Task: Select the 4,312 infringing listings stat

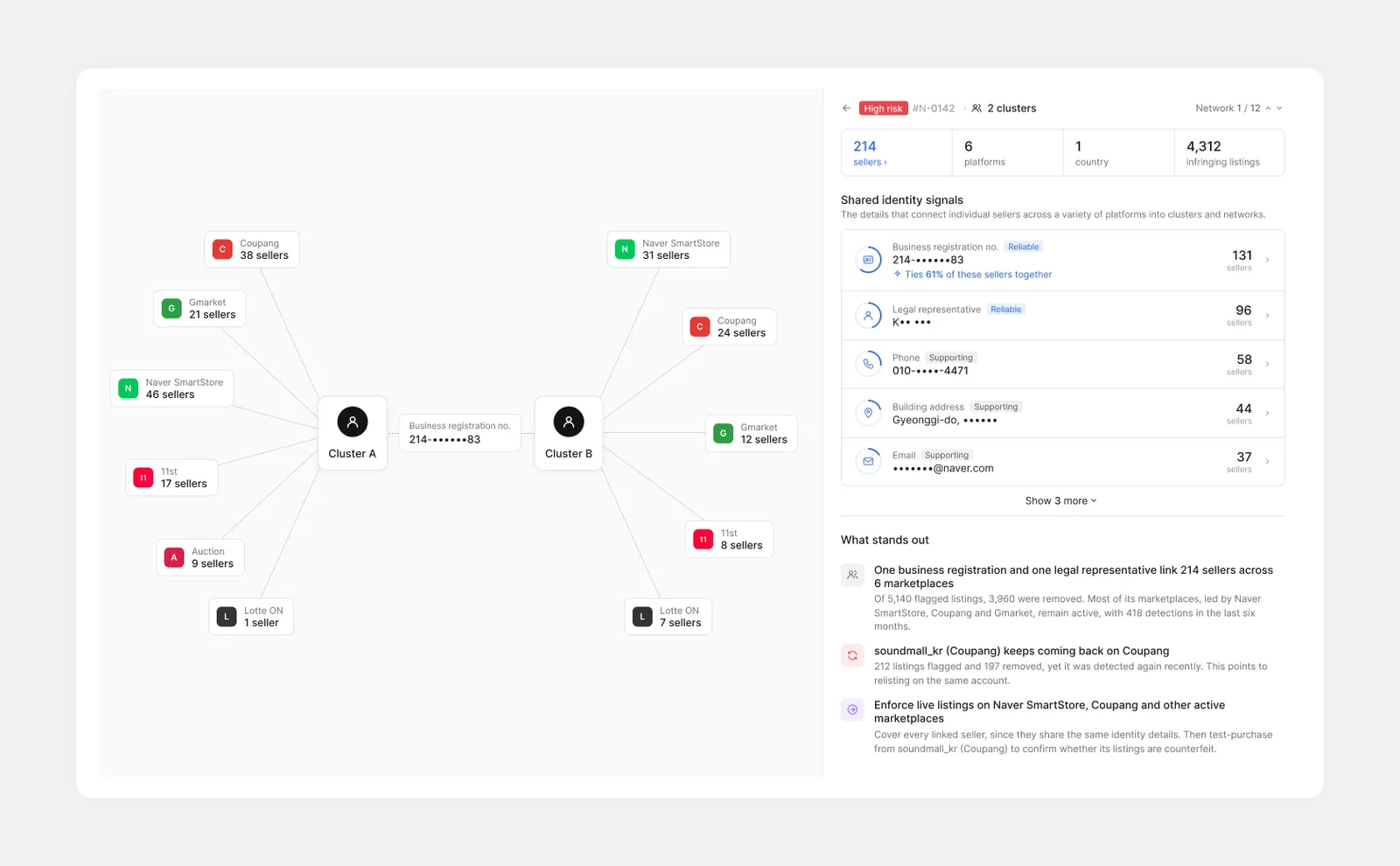Action: (x=1228, y=153)
